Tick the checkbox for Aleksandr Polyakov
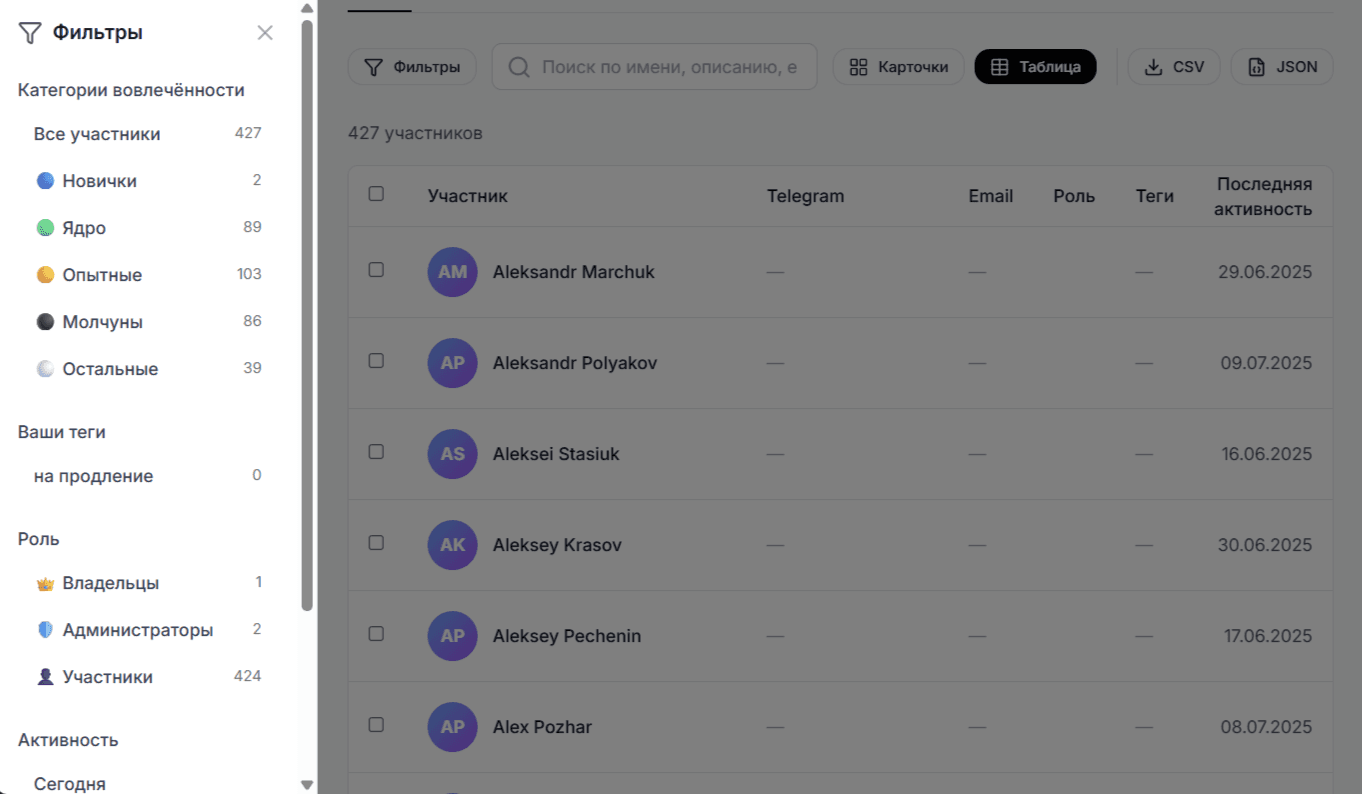This screenshot has height=794, width=1362. click(376, 361)
